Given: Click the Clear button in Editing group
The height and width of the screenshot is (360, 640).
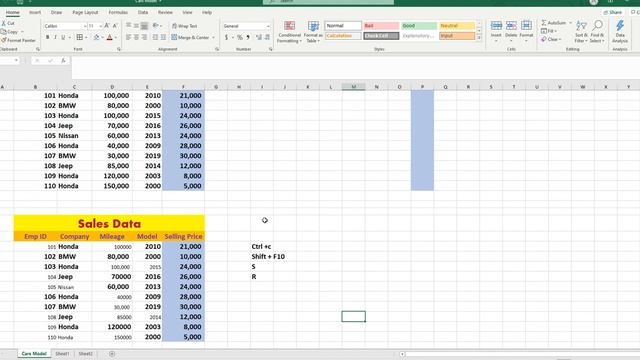Looking at the screenshot, I should tap(550, 40).
